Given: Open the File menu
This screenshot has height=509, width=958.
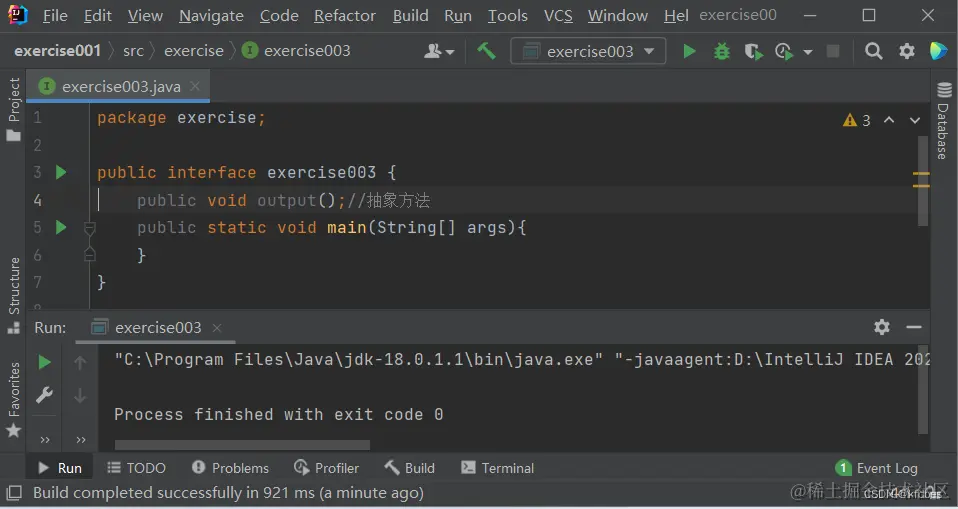Looking at the screenshot, I should (55, 15).
